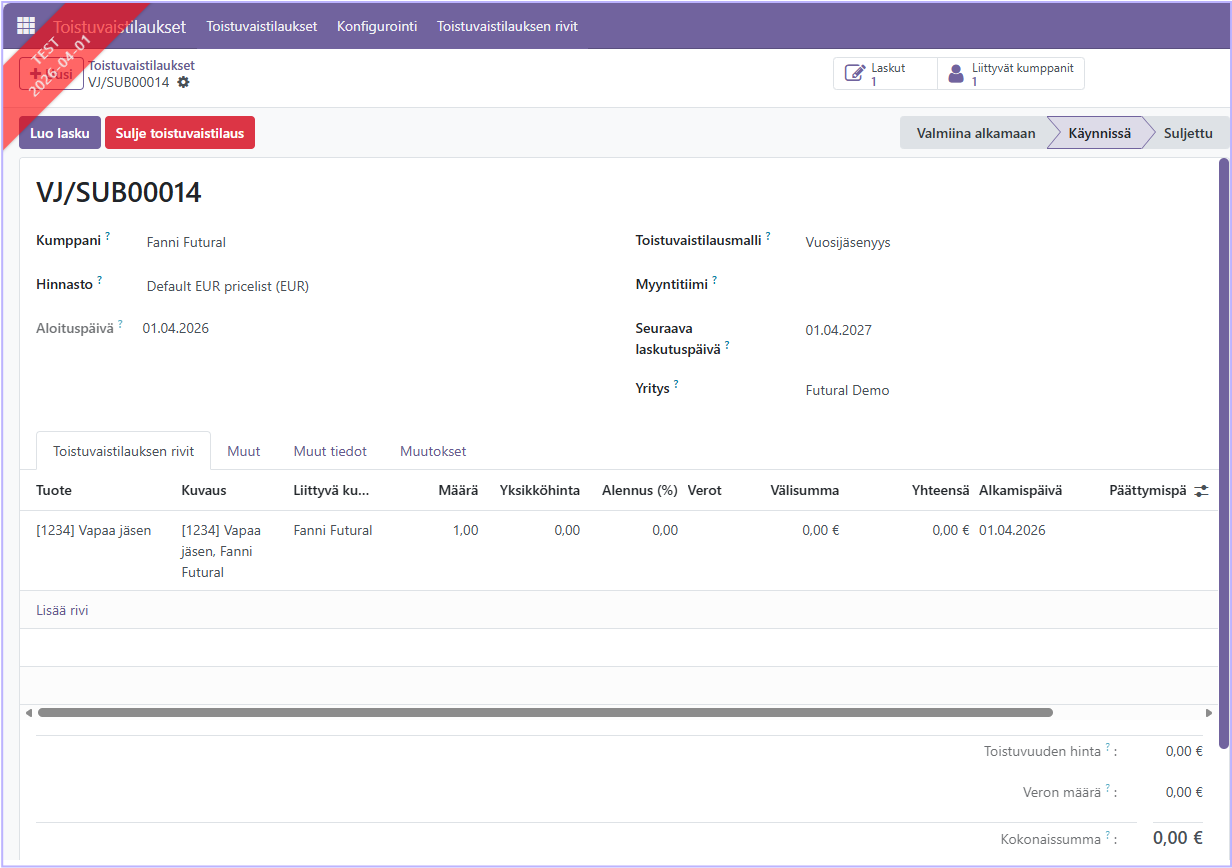
Task: Open Konfigurointi menu
Action: 377,26
